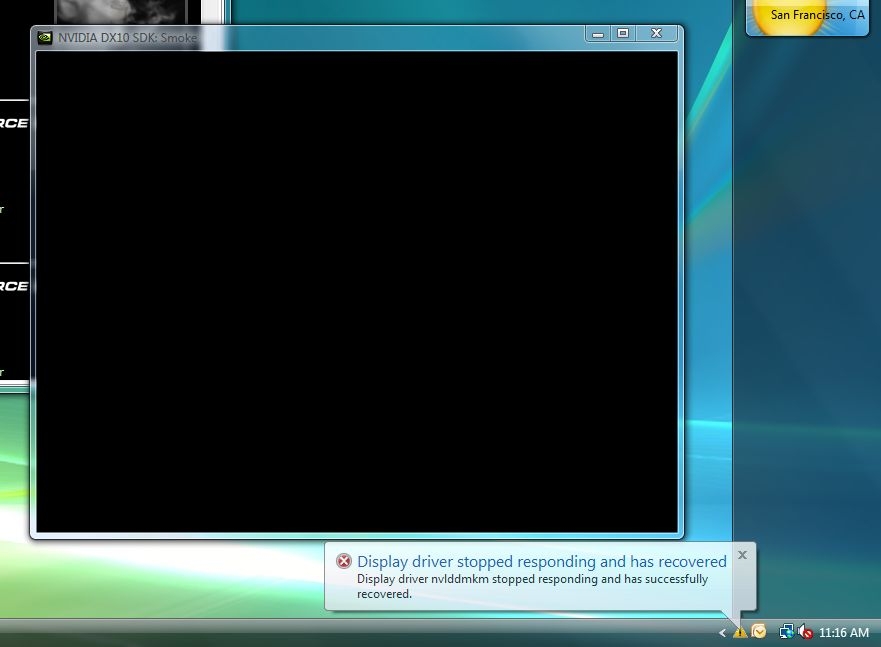Open the network connection tray icon
Viewport: 881px width, 647px height.
tap(787, 632)
